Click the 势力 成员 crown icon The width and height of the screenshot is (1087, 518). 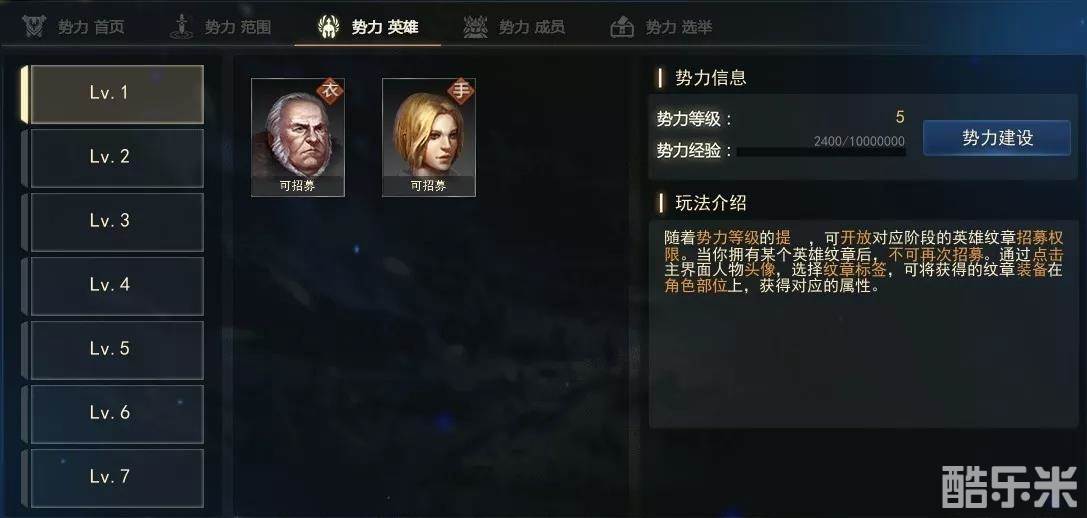[x=476, y=27]
